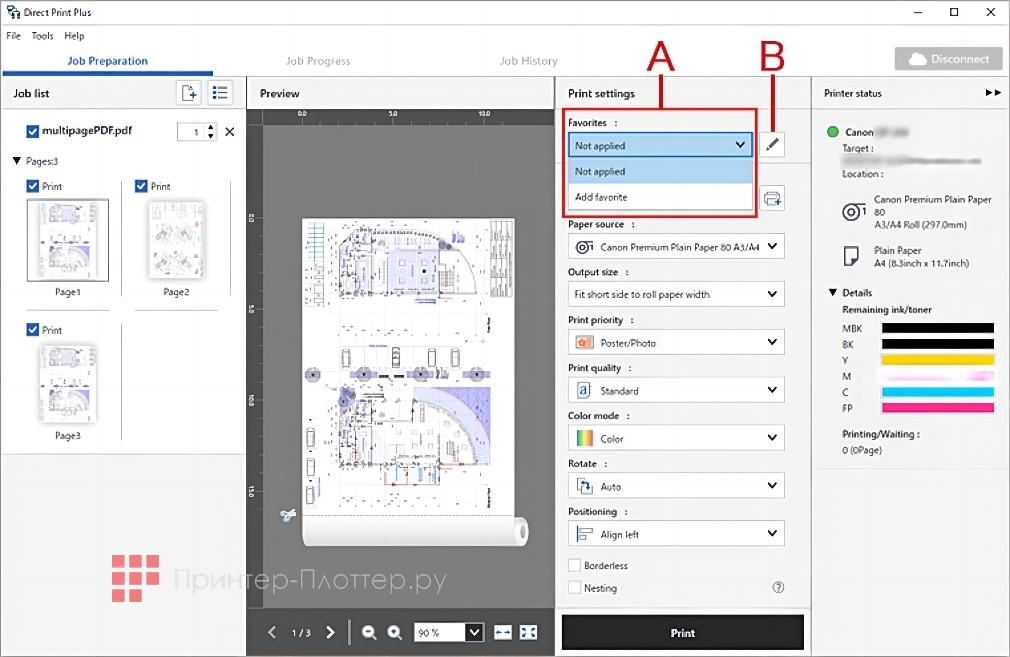Click the zoom out magnifier icon
The height and width of the screenshot is (657, 1010).
click(x=369, y=632)
